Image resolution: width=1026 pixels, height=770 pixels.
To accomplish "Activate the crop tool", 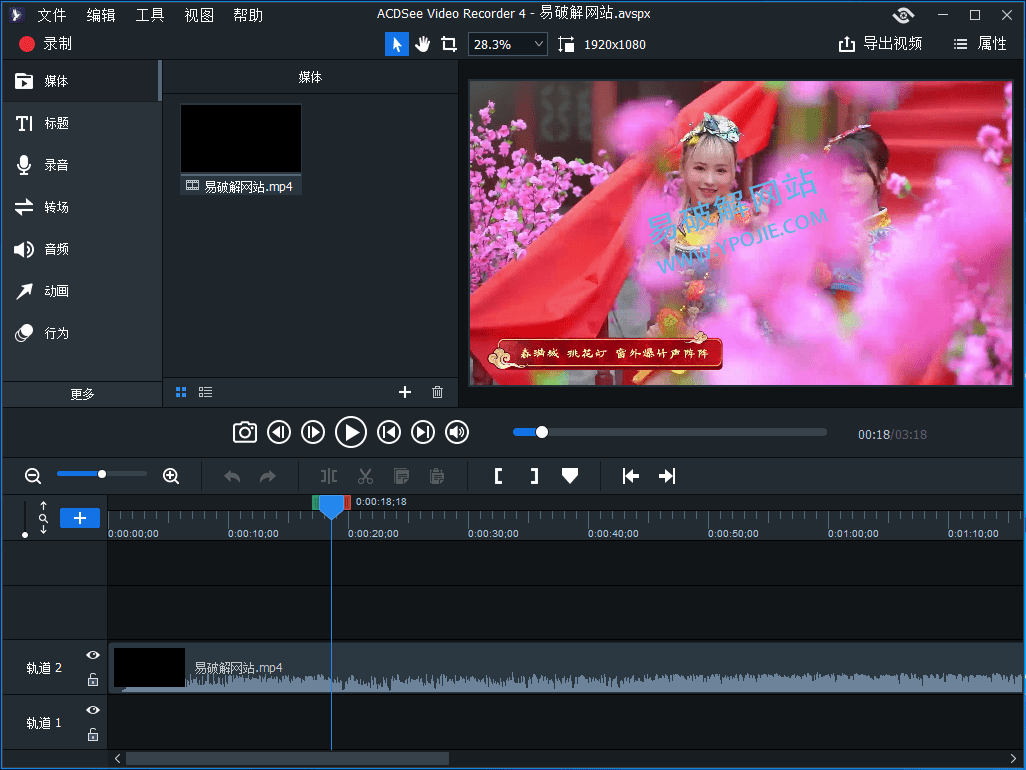I will point(449,44).
